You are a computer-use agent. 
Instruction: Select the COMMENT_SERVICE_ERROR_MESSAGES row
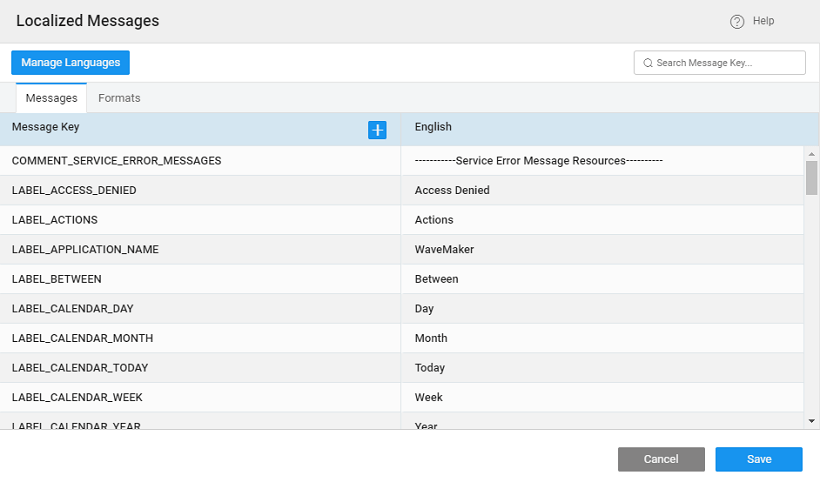[116, 160]
